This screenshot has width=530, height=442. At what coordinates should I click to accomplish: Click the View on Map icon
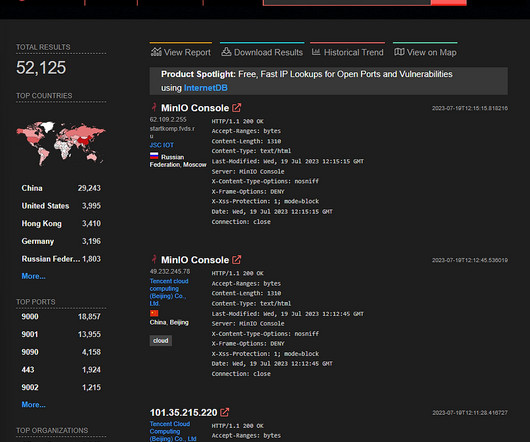click(x=399, y=52)
